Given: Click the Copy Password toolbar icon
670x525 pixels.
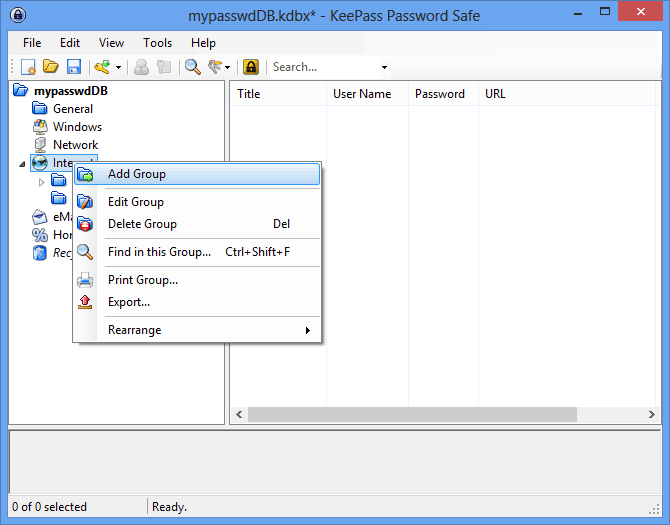Looking at the screenshot, I should (x=164, y=67).
